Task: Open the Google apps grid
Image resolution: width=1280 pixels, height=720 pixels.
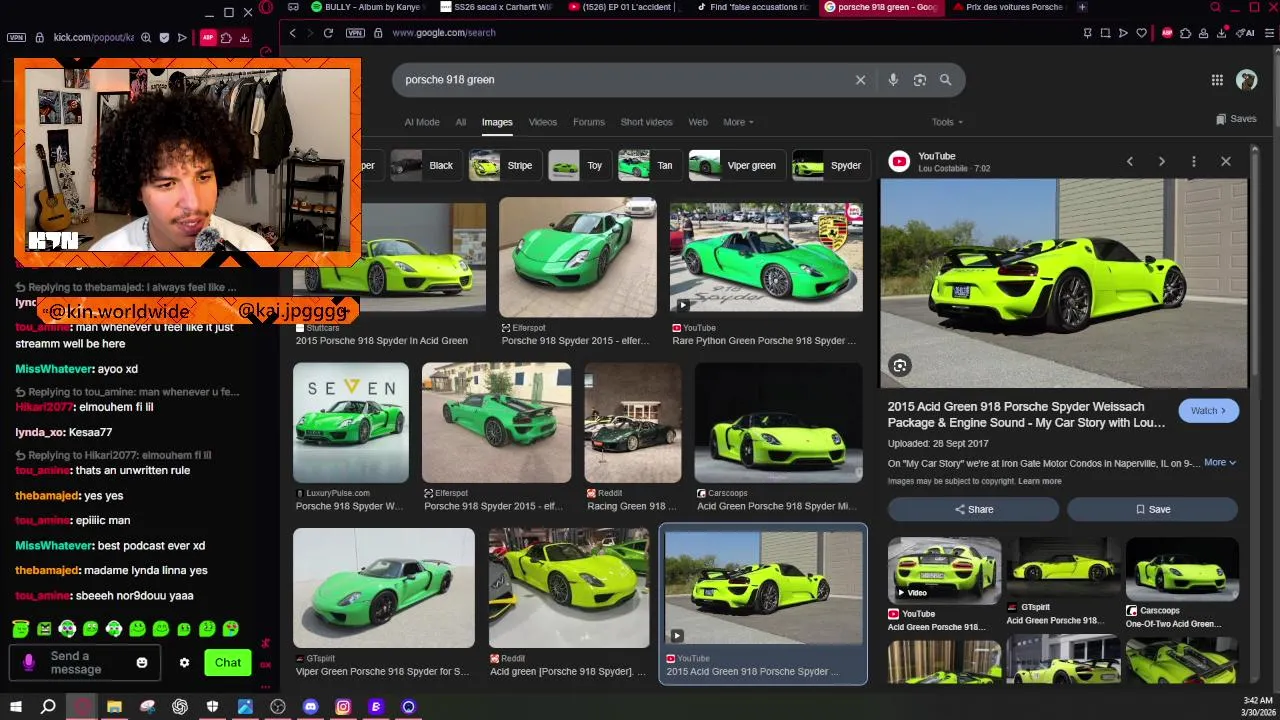Action: pos(1217,80)
